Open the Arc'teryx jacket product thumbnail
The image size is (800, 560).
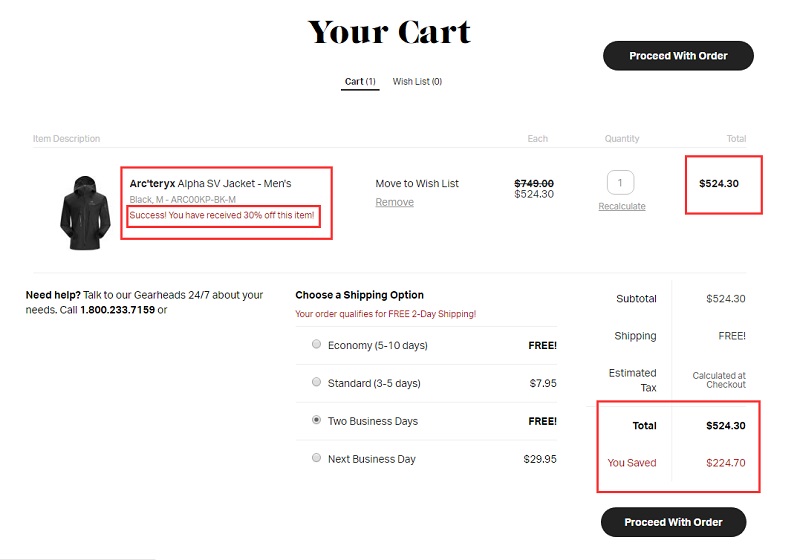coord(85,213)
